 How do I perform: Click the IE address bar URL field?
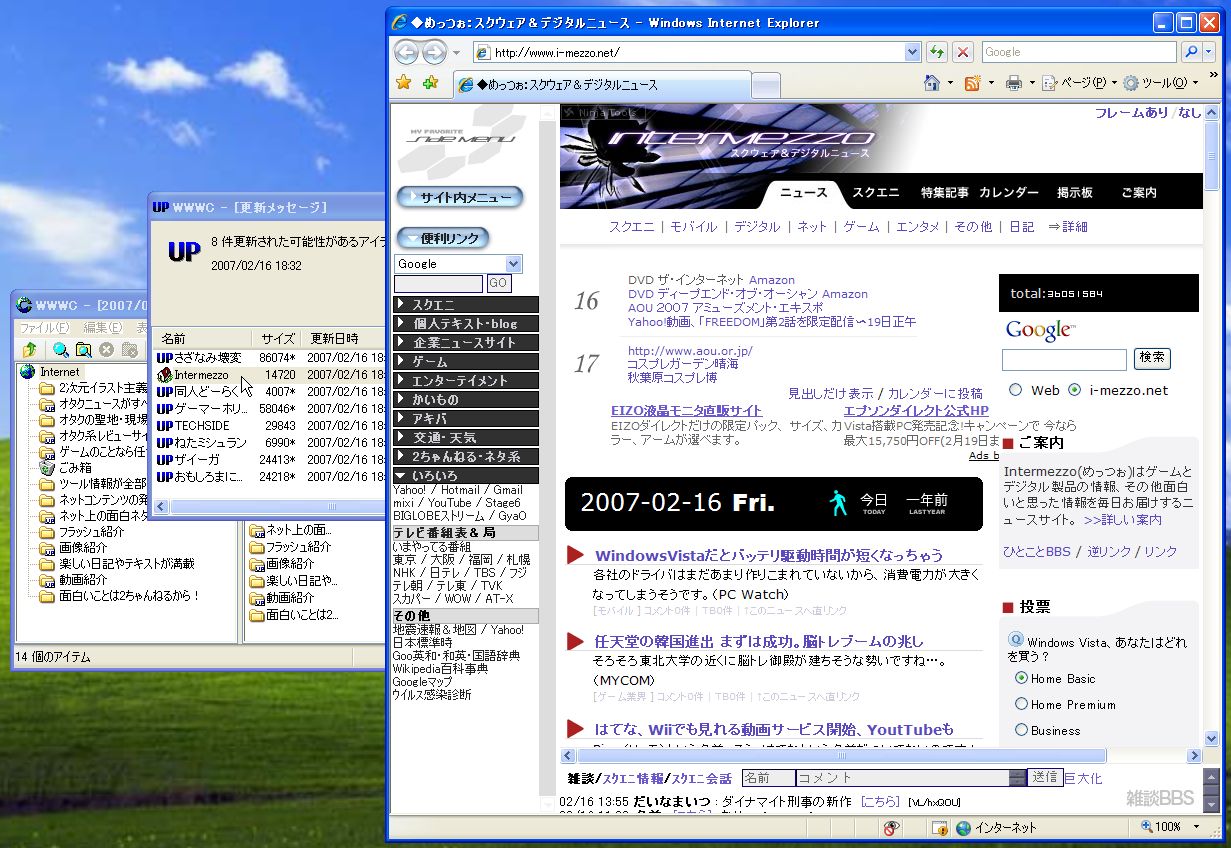click(697, 53)
